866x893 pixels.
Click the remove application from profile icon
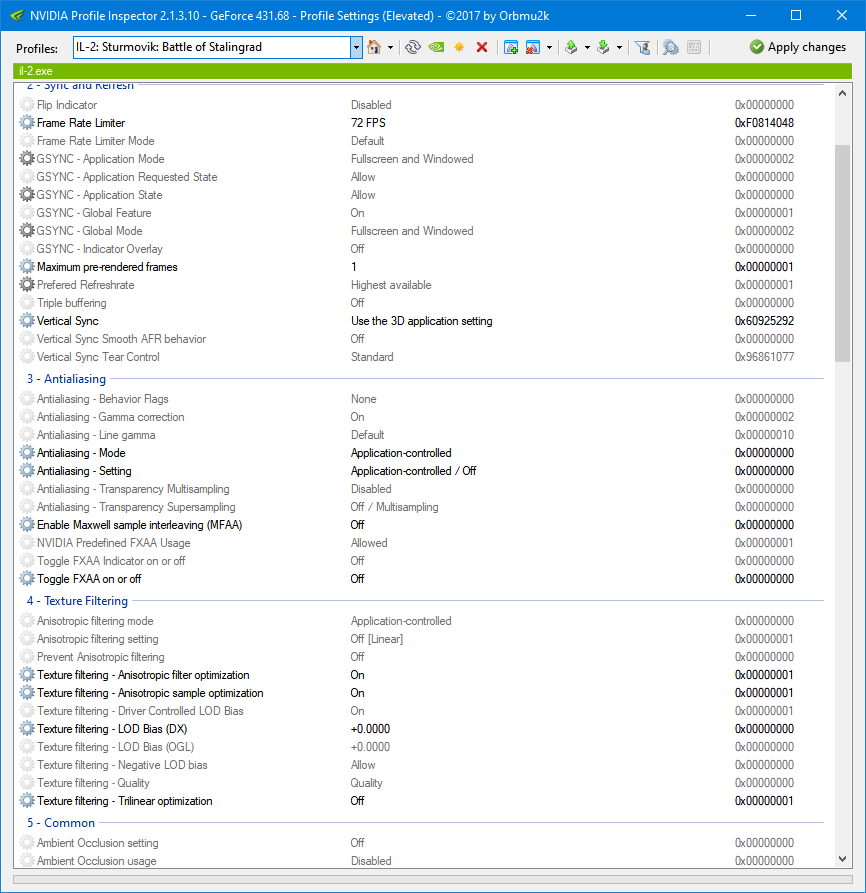coord(533,47)
